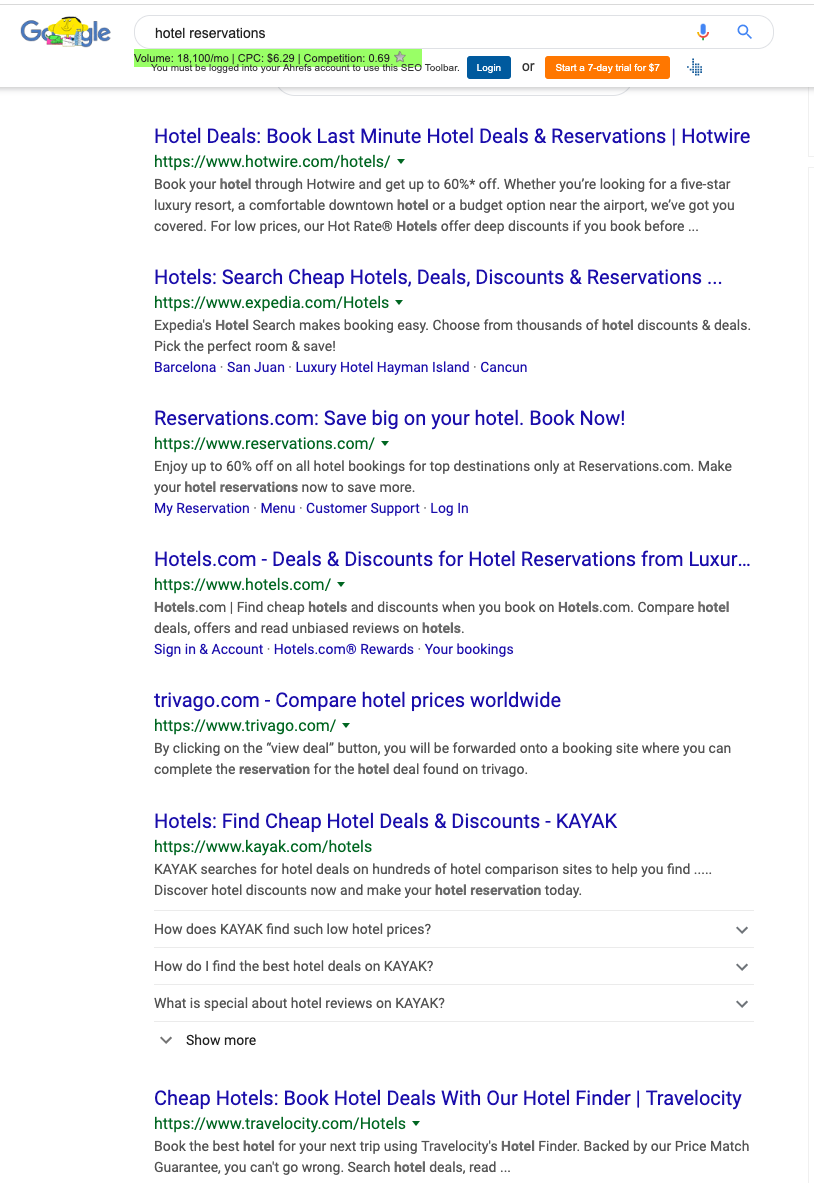This screenshot has height=1183, width=814.
Task: Click the search magnifier icon
Action: tap(744, 32)
